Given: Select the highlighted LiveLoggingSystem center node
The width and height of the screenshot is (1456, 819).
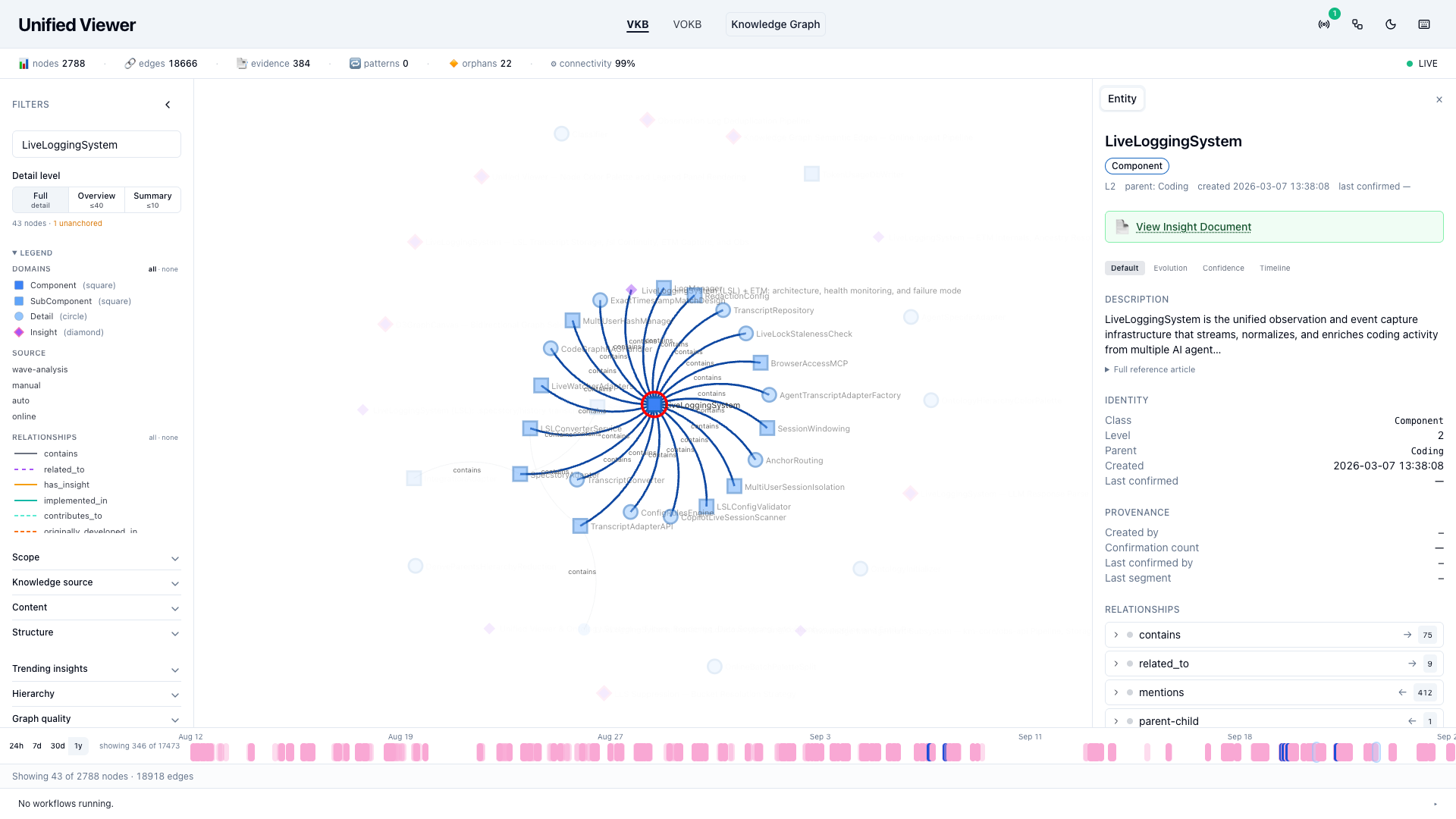Looking at the screenshot, I should point(654,404).
